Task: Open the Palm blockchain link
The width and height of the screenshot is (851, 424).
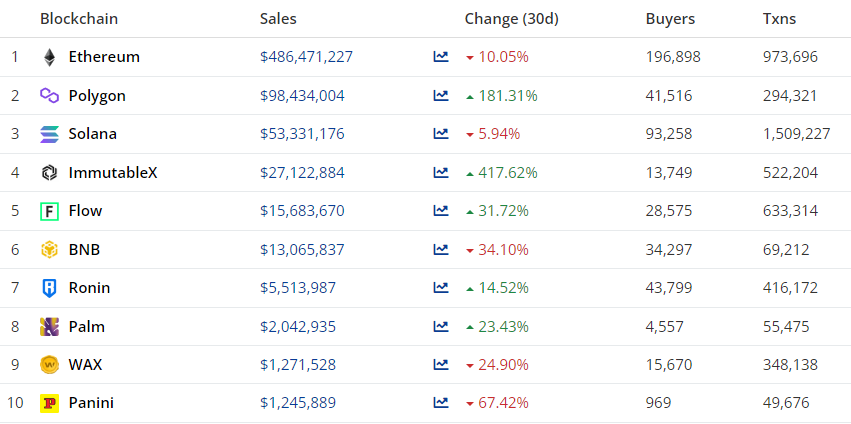Action: (87, 327)
